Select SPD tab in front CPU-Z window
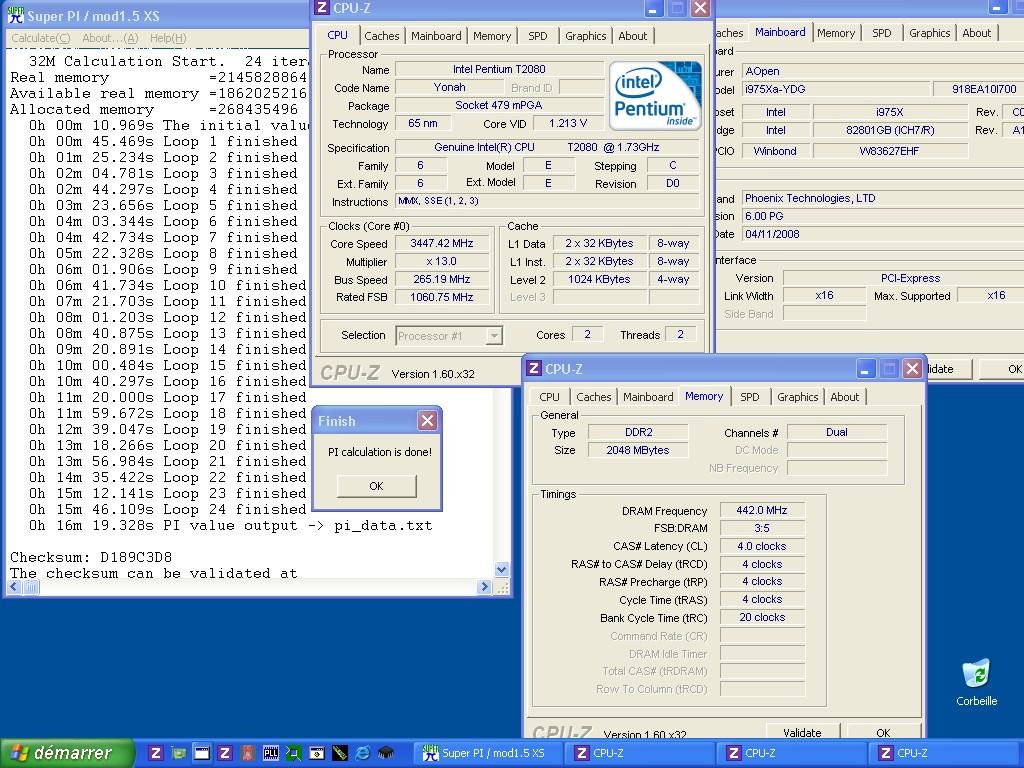Viewport: 1024px width, 768px height. (x=537, y=36)
